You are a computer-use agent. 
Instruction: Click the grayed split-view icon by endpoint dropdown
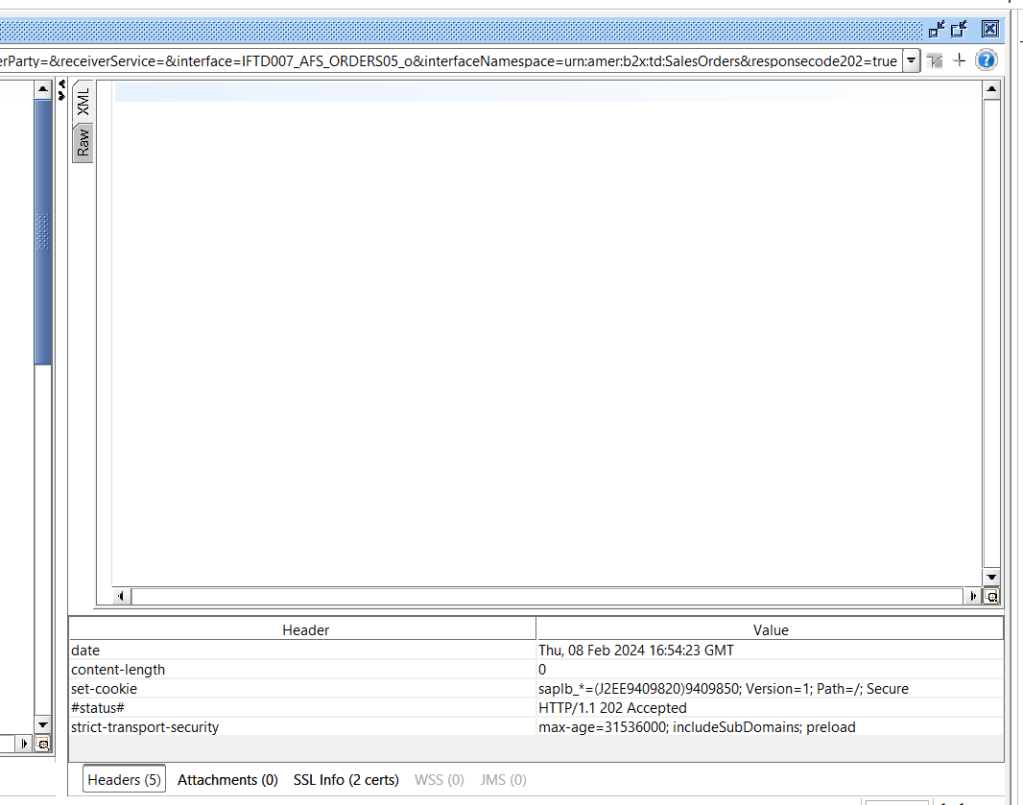[935, 61]
